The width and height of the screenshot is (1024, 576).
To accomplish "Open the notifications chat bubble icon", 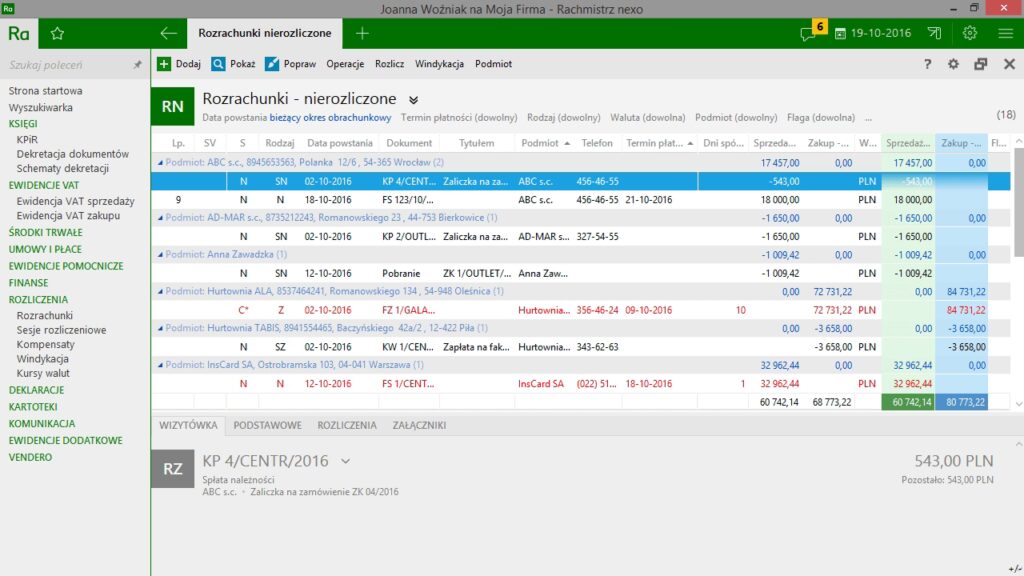I will 807,33.
